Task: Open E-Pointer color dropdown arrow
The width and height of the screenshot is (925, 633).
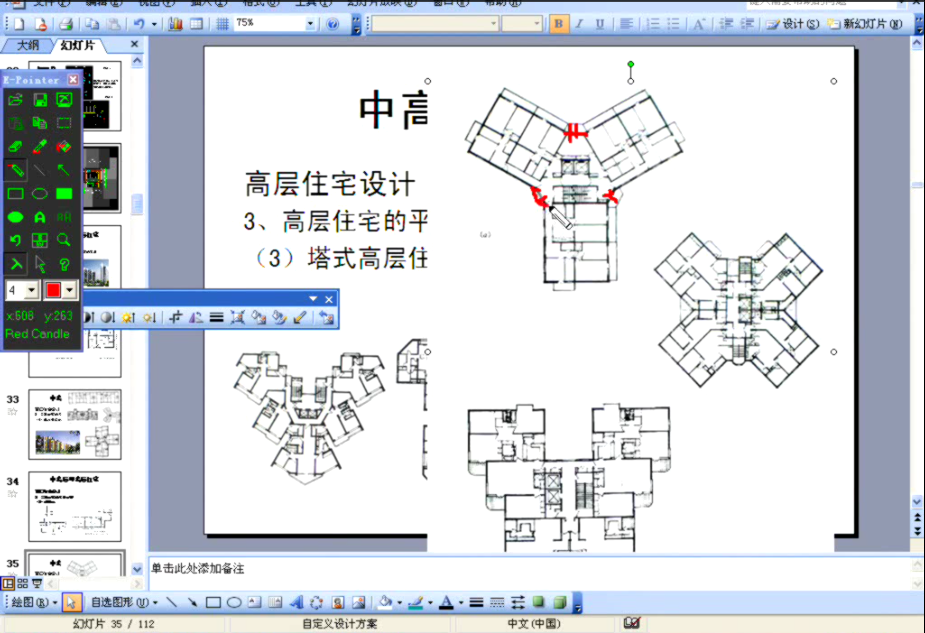Action: point(70,290)
